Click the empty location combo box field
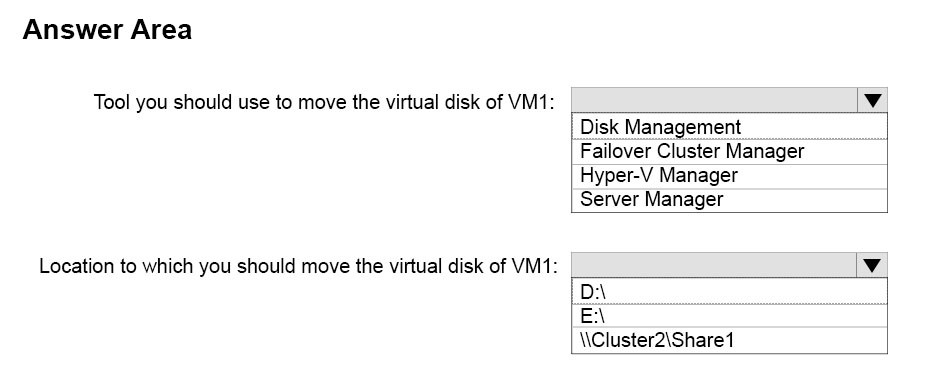Viewport: 925px width, 372px height. point(714,265)
